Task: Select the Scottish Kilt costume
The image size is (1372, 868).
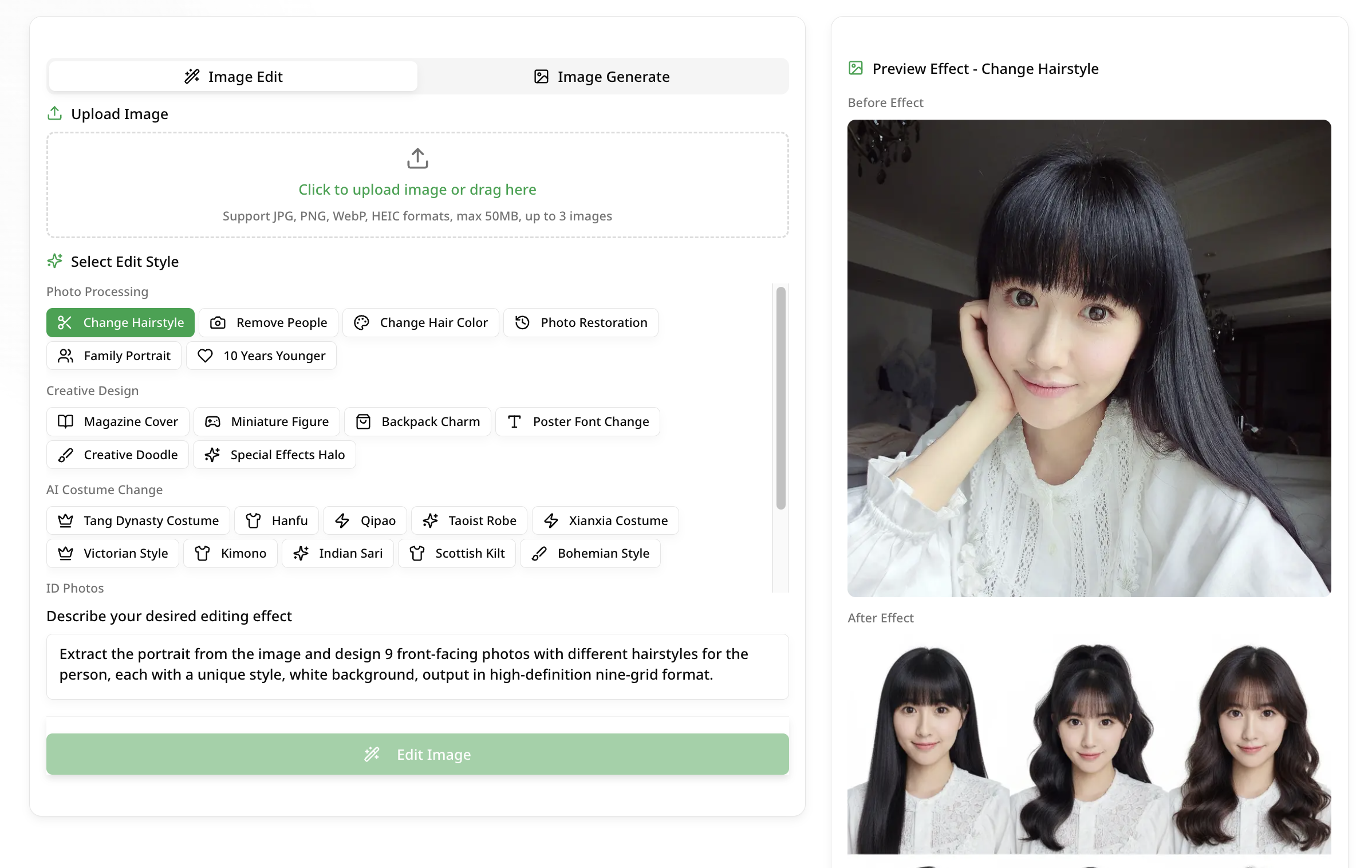Action: point(456,553)
